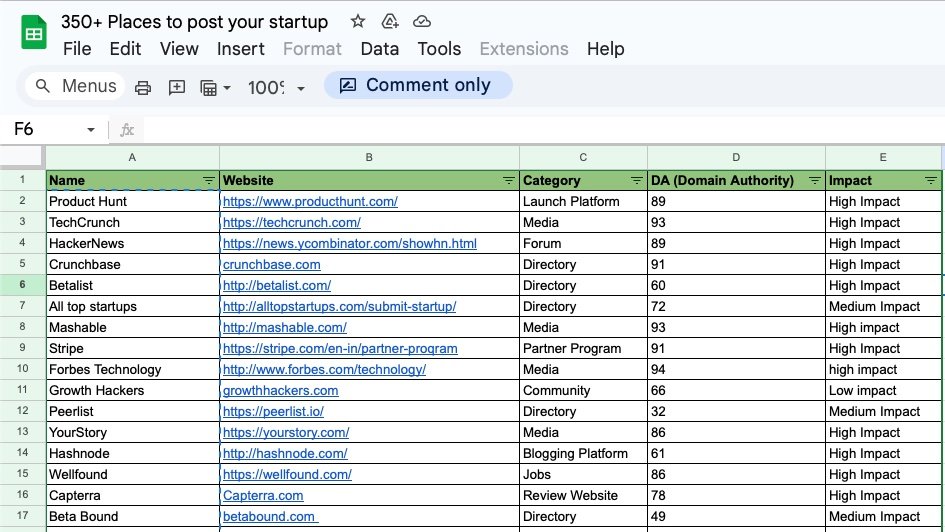Select the 'Review Website' category cell
Viewport: 945px width, 532px height.
coord(583,496)
